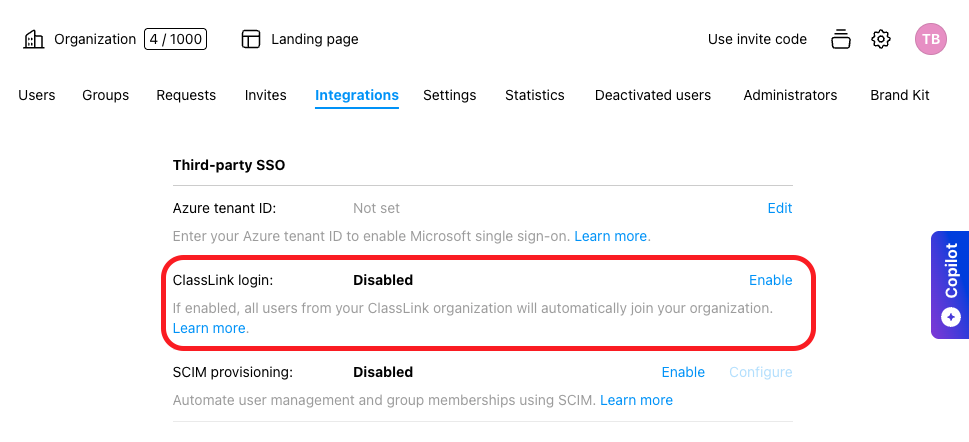Go to the Requests tab
This screenshot has width=969, height=442.
tap(186, 95)
